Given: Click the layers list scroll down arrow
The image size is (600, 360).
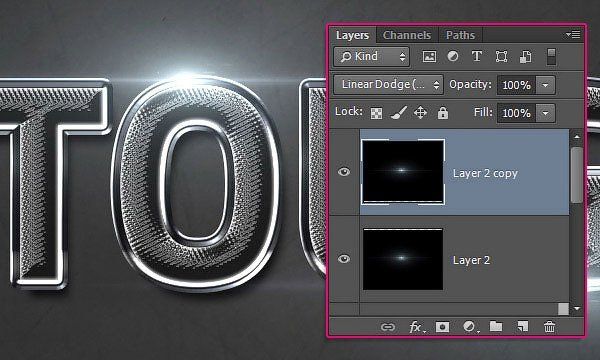Looking at the screenshot, I should pos(577,308).
